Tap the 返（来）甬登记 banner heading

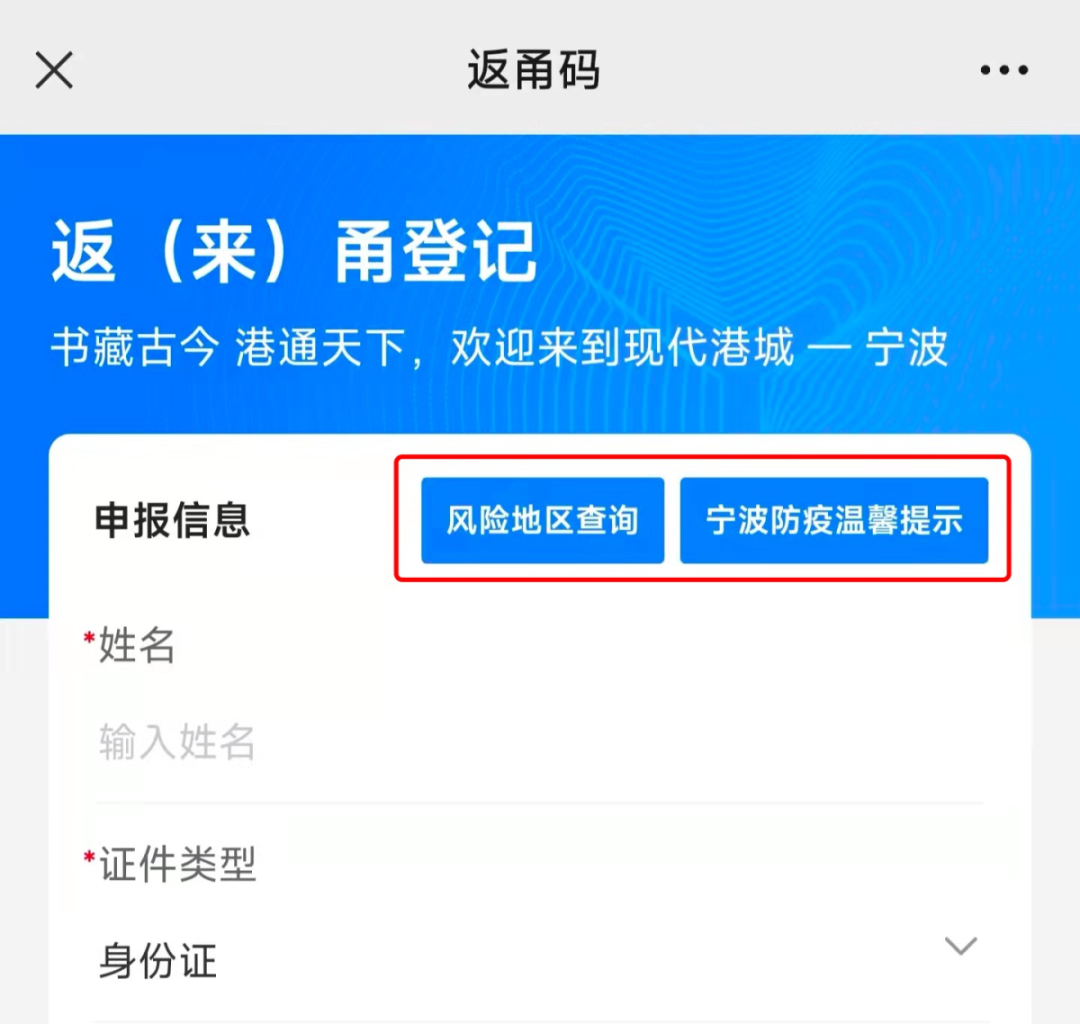click(294, 251)
